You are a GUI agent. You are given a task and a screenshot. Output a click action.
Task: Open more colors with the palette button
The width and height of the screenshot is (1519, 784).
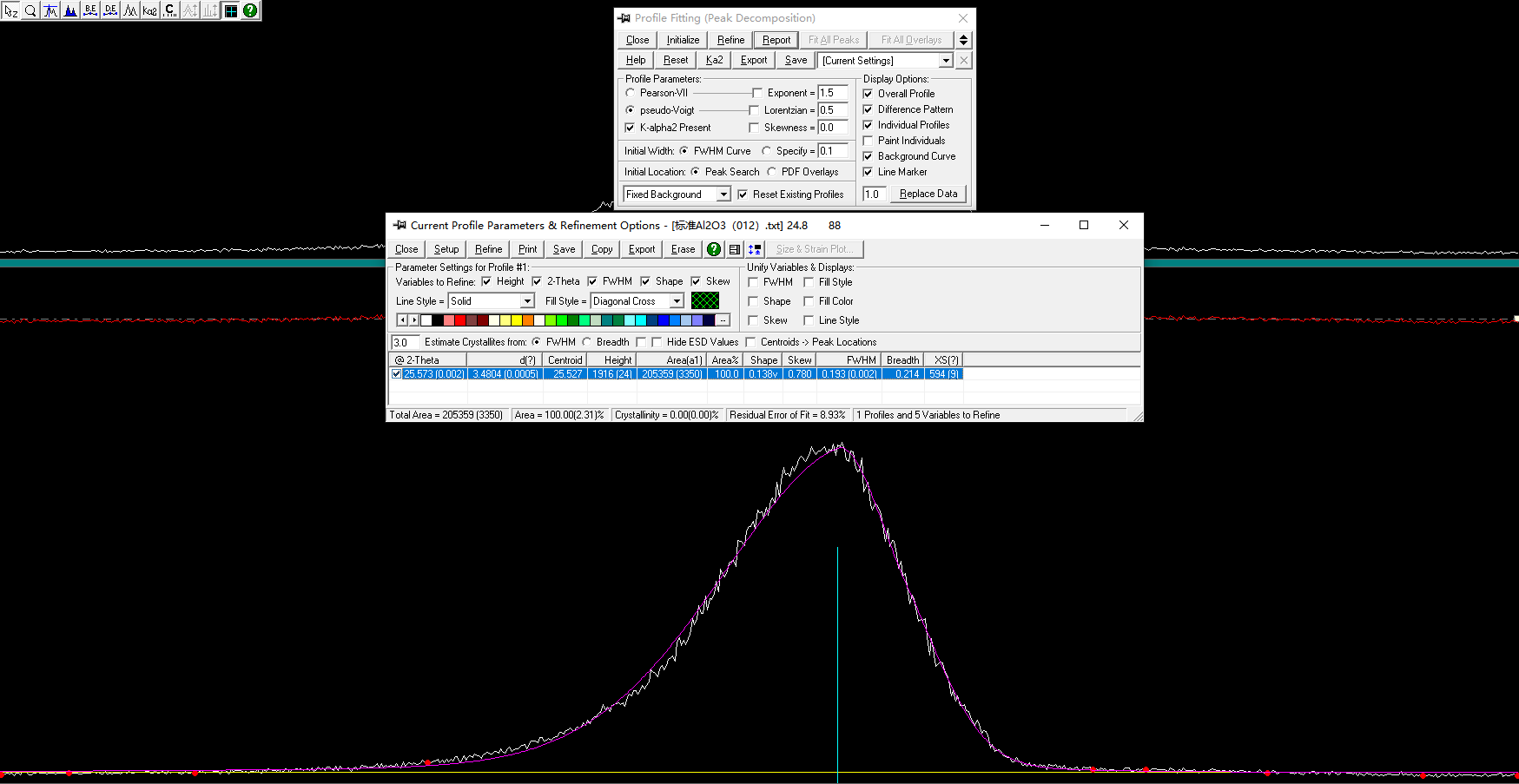point(723,320)
